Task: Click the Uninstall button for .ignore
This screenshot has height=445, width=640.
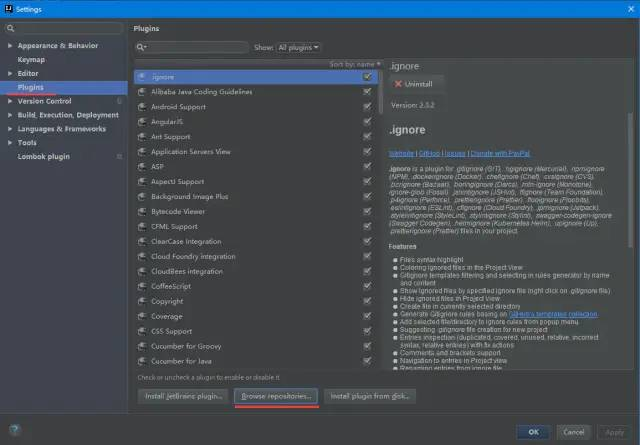Action: 416,84
